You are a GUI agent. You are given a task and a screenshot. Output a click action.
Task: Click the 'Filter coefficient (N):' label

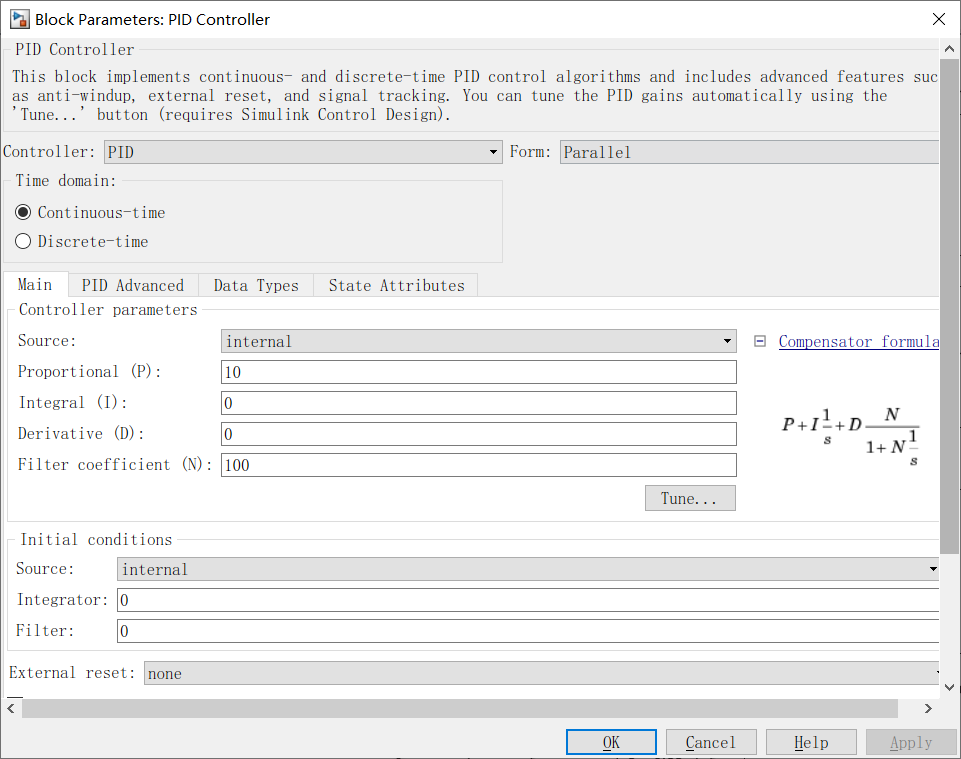tap(115, 465)
